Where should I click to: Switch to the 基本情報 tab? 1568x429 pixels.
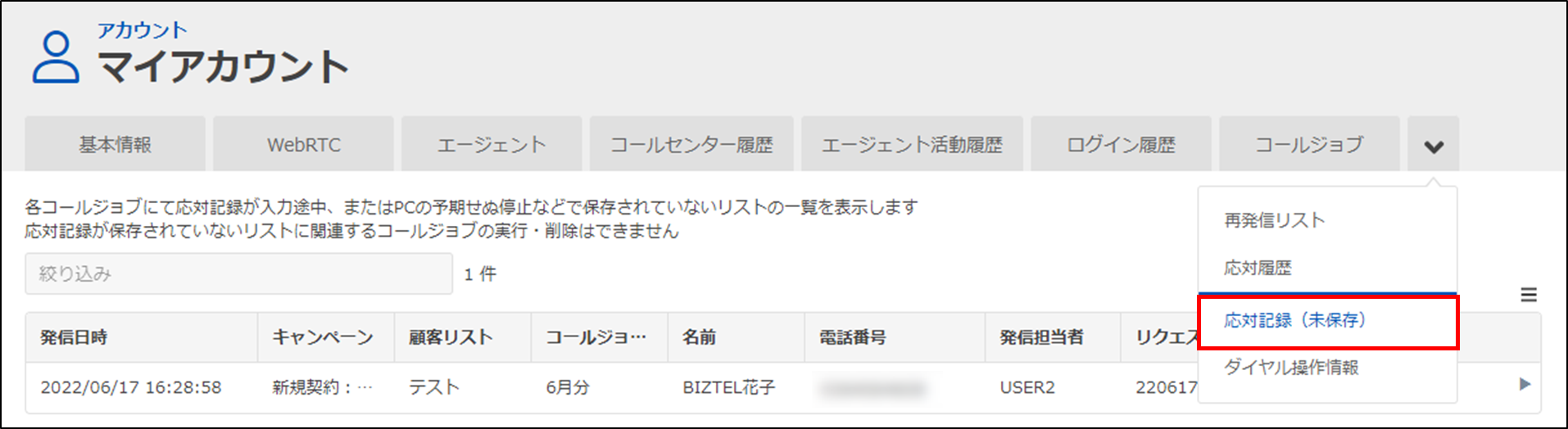coord(115,145)
